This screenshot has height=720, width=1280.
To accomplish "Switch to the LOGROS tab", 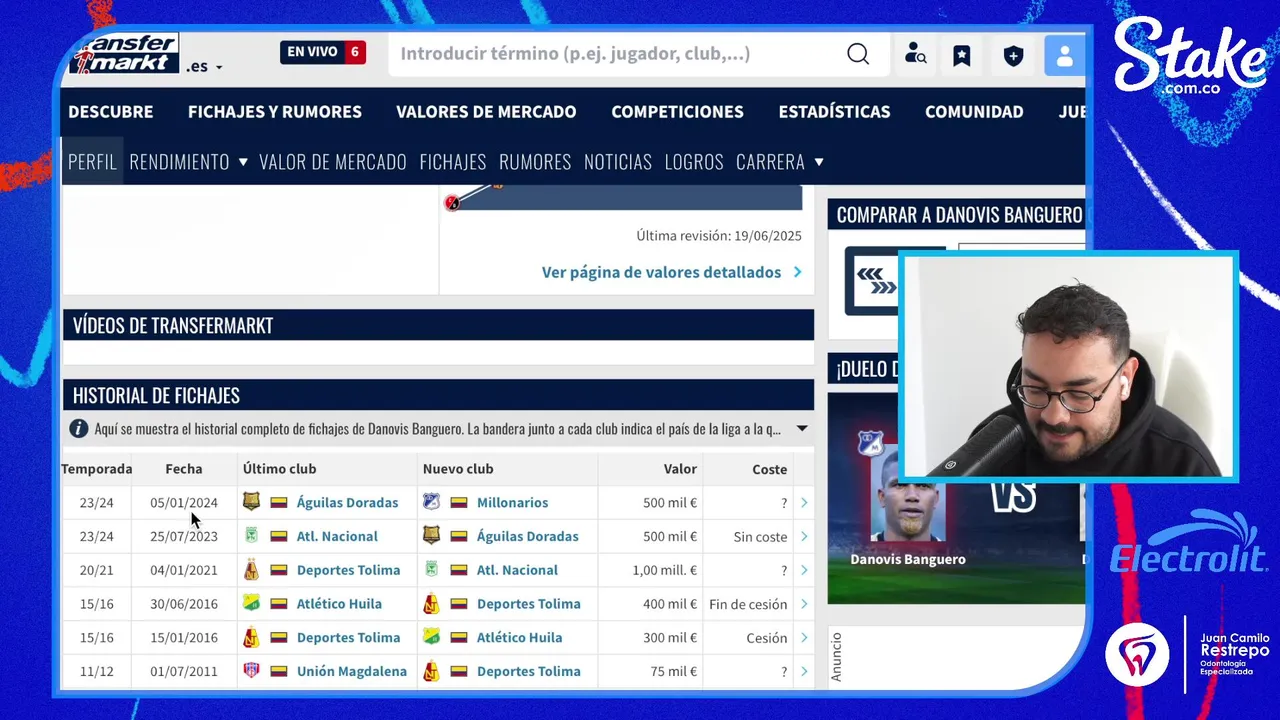I will (694, 161).
